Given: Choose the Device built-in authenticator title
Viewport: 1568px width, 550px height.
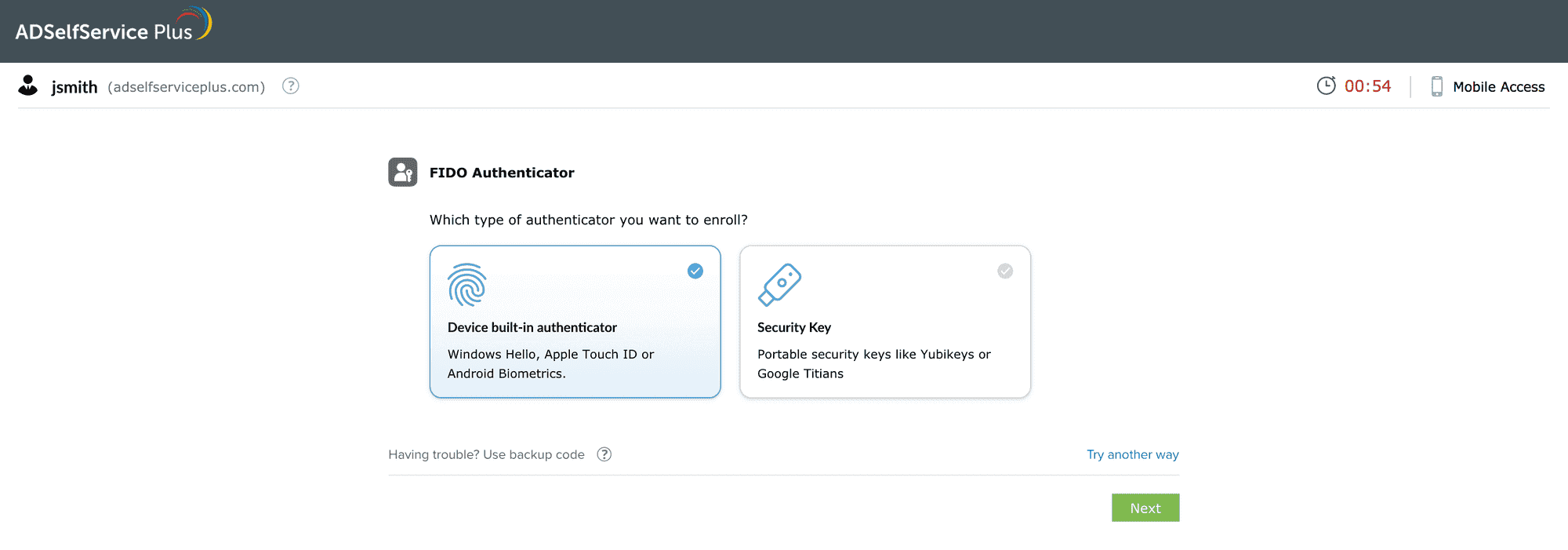Looking at the screenshot, I should 532,327.
